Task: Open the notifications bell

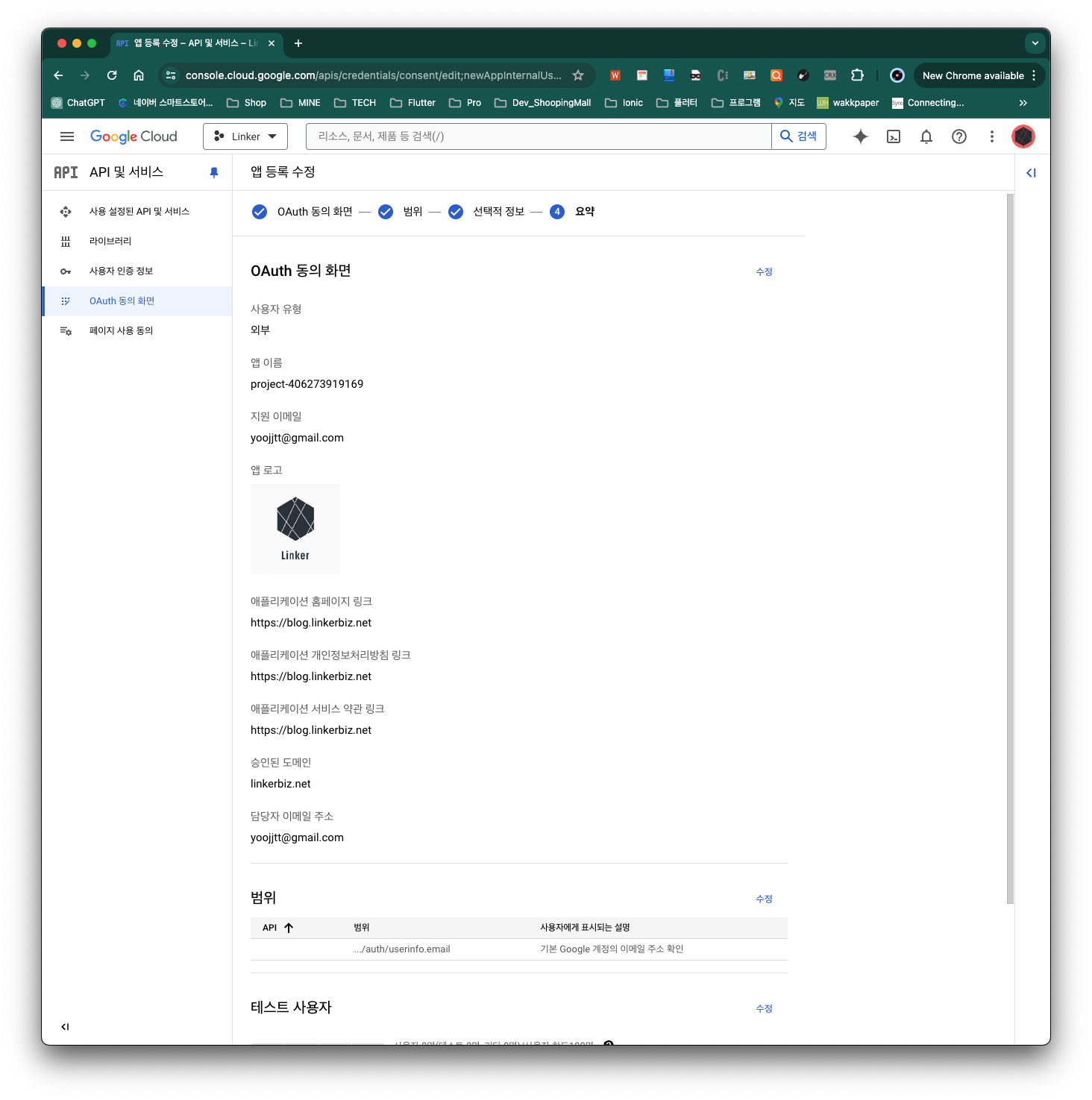Action: [x=926, y=136]
